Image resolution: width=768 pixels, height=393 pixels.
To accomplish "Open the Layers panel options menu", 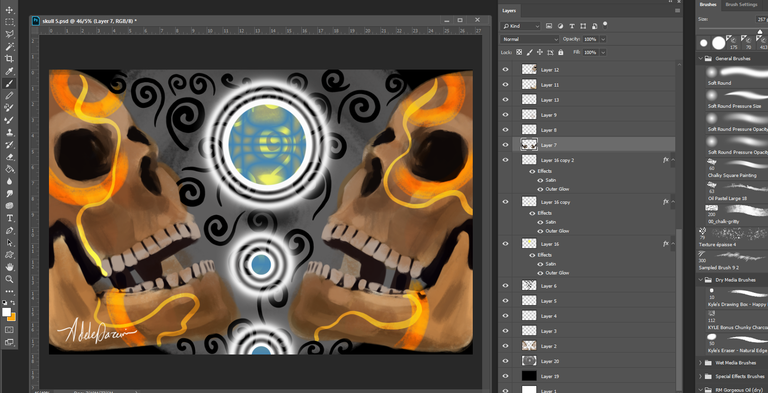I will point(678,10).
